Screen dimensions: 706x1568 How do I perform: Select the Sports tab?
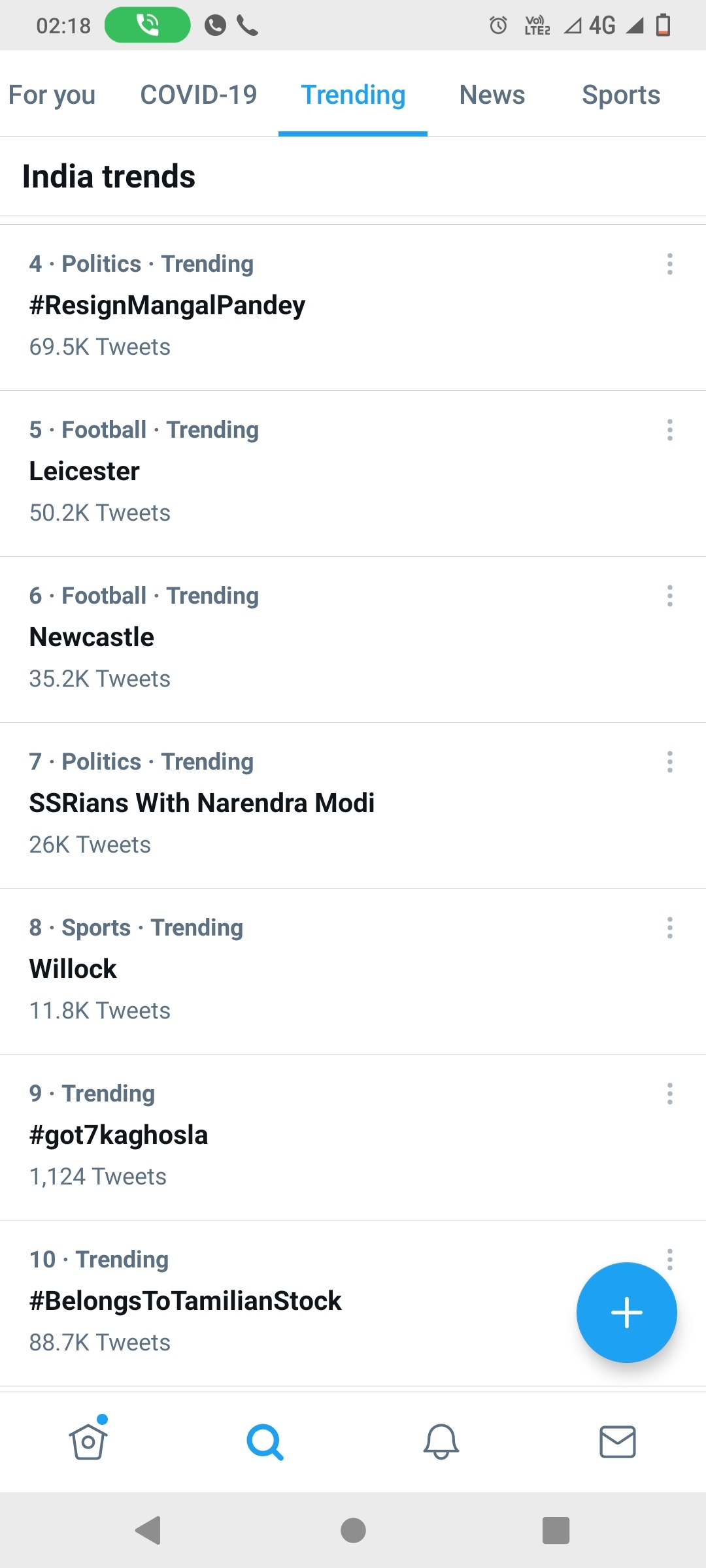coord(621,95)
